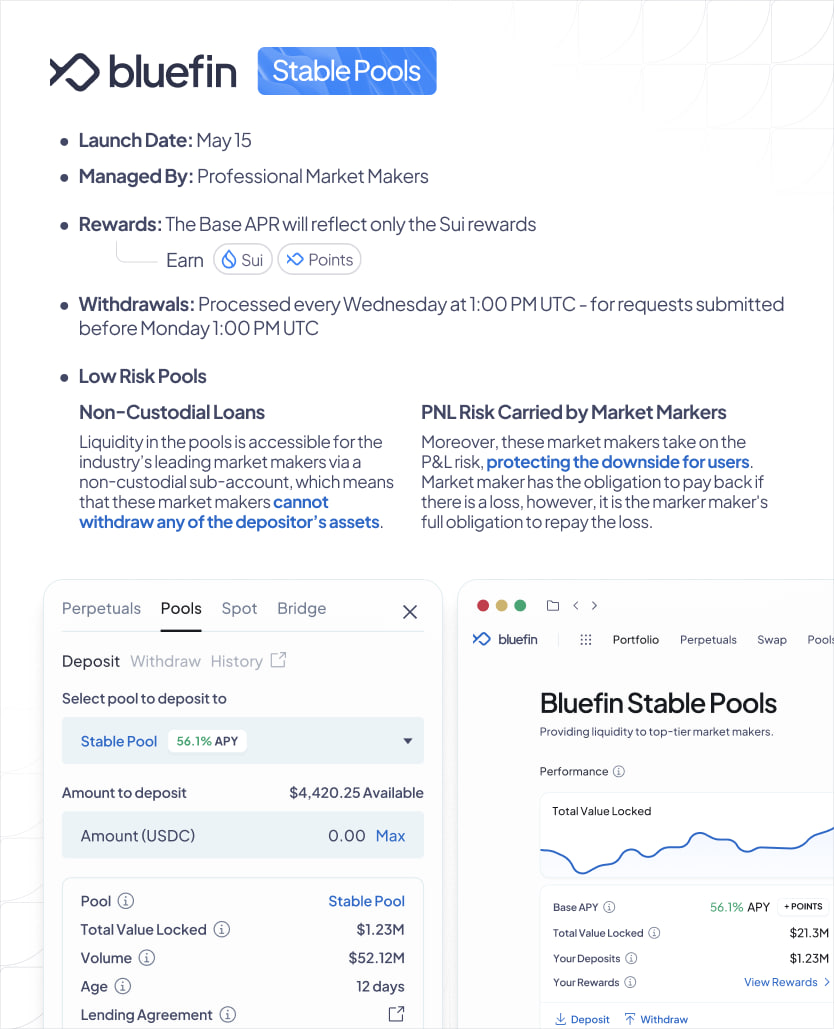Click the + POINTS button

pyautogui.click(x=803, y=907)
